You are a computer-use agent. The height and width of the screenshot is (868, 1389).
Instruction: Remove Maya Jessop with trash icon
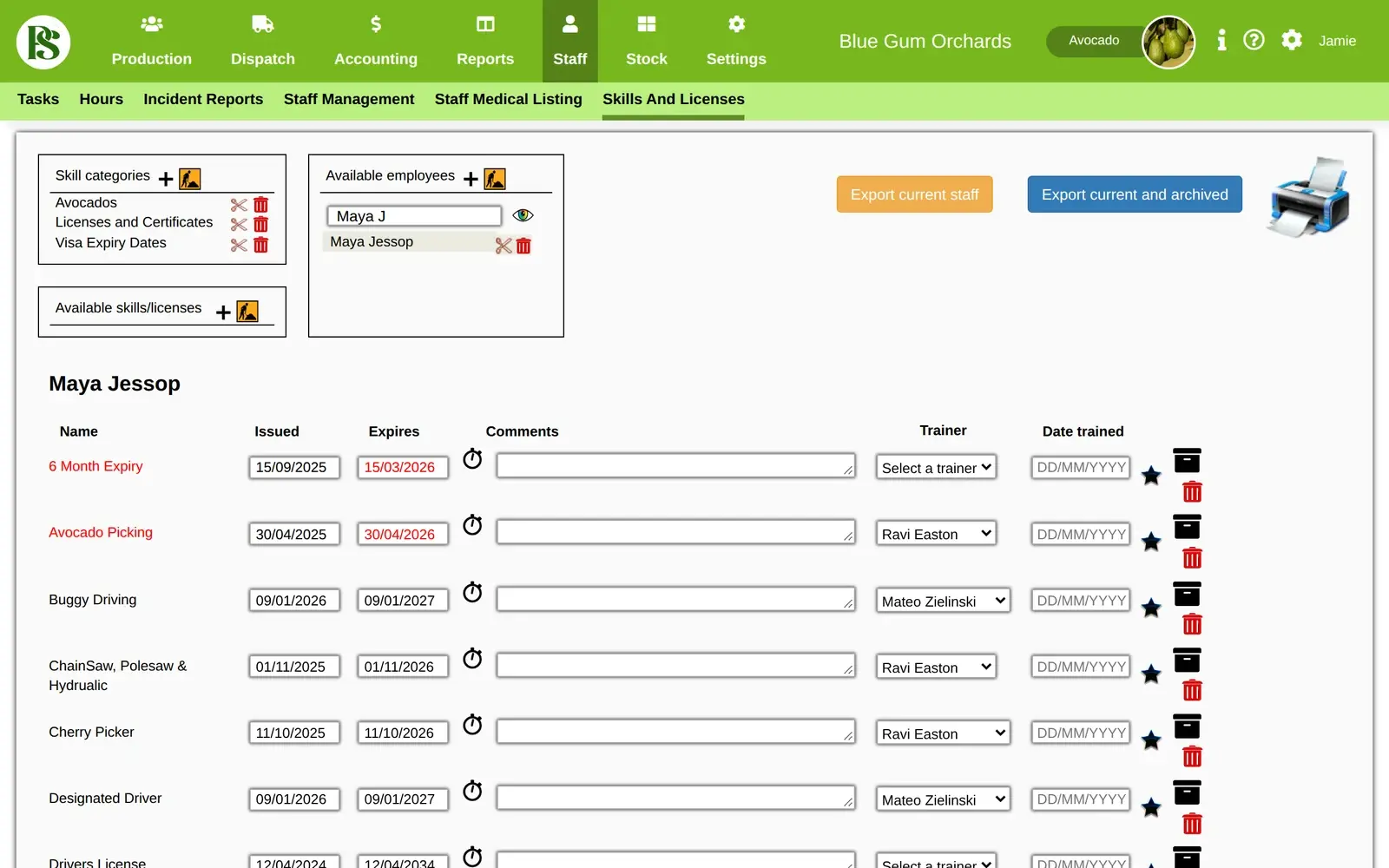tap(523, 247)
